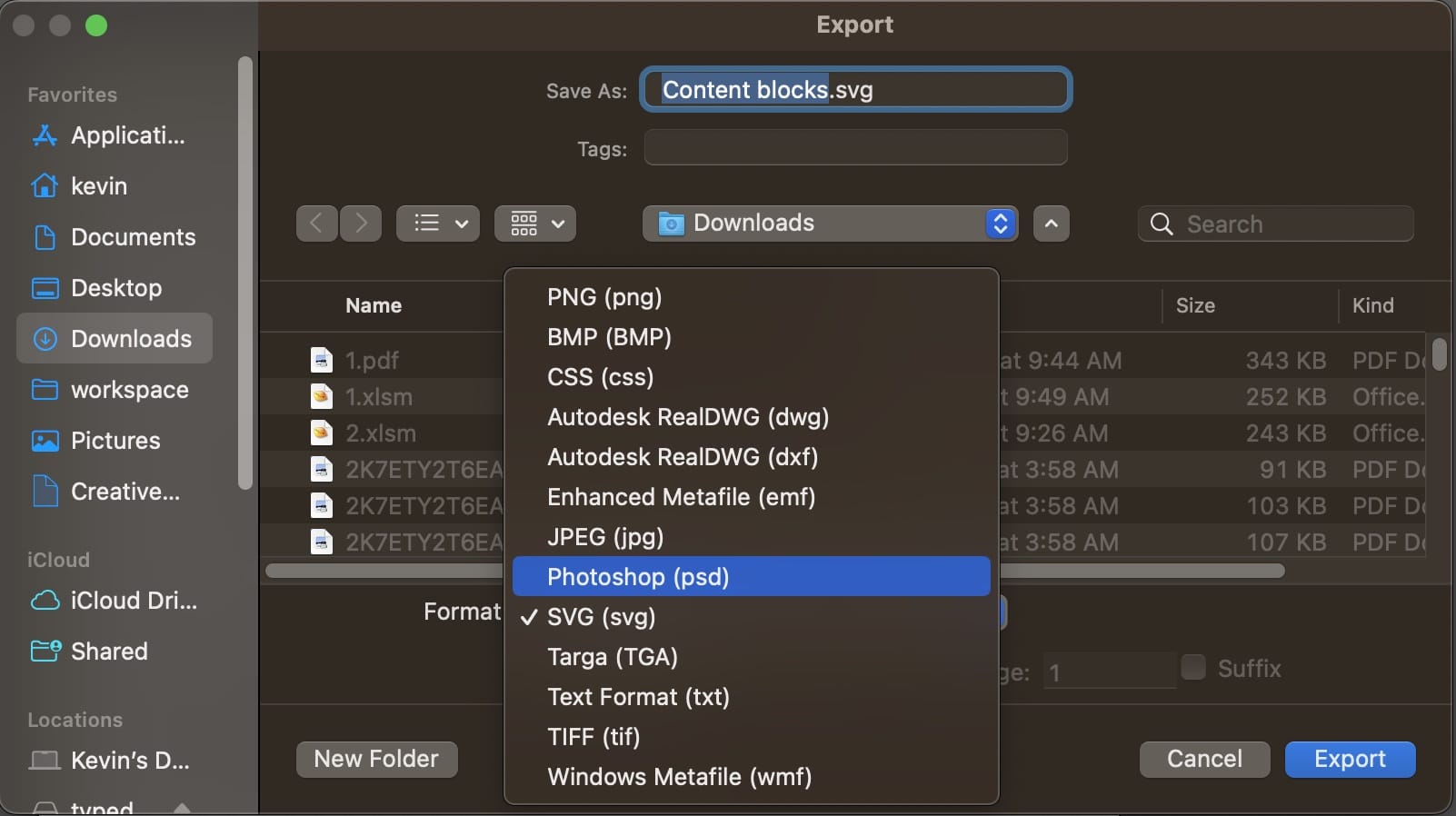Select Autodesk RealDWG (dwg) format
The height and width of the screenshot is (816, 1456).
click(x=751, y=417)
